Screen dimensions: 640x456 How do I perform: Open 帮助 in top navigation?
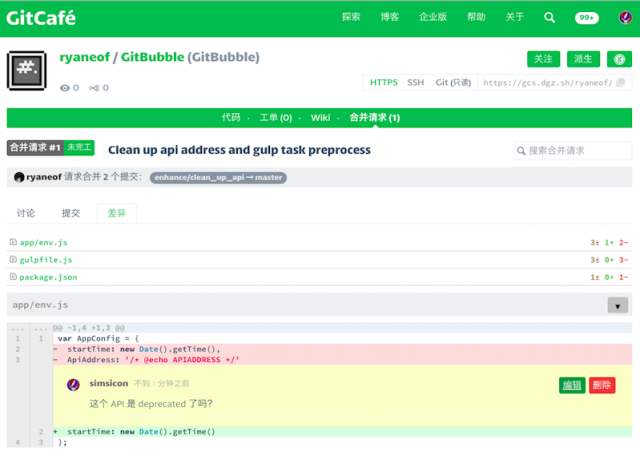(476, 17)
